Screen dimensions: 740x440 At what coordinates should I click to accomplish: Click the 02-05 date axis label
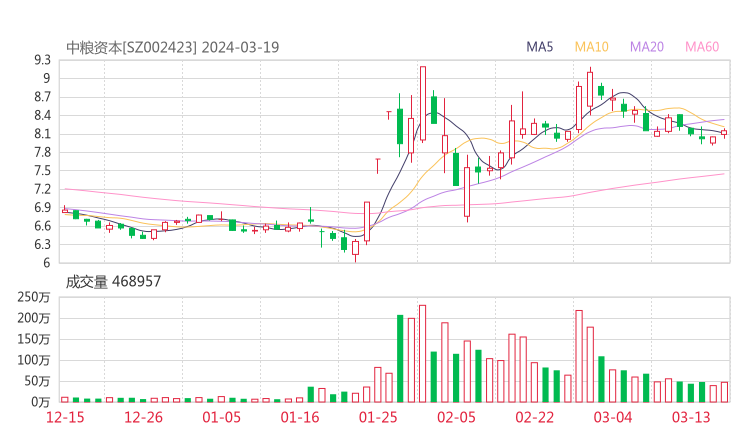point(456,417)
